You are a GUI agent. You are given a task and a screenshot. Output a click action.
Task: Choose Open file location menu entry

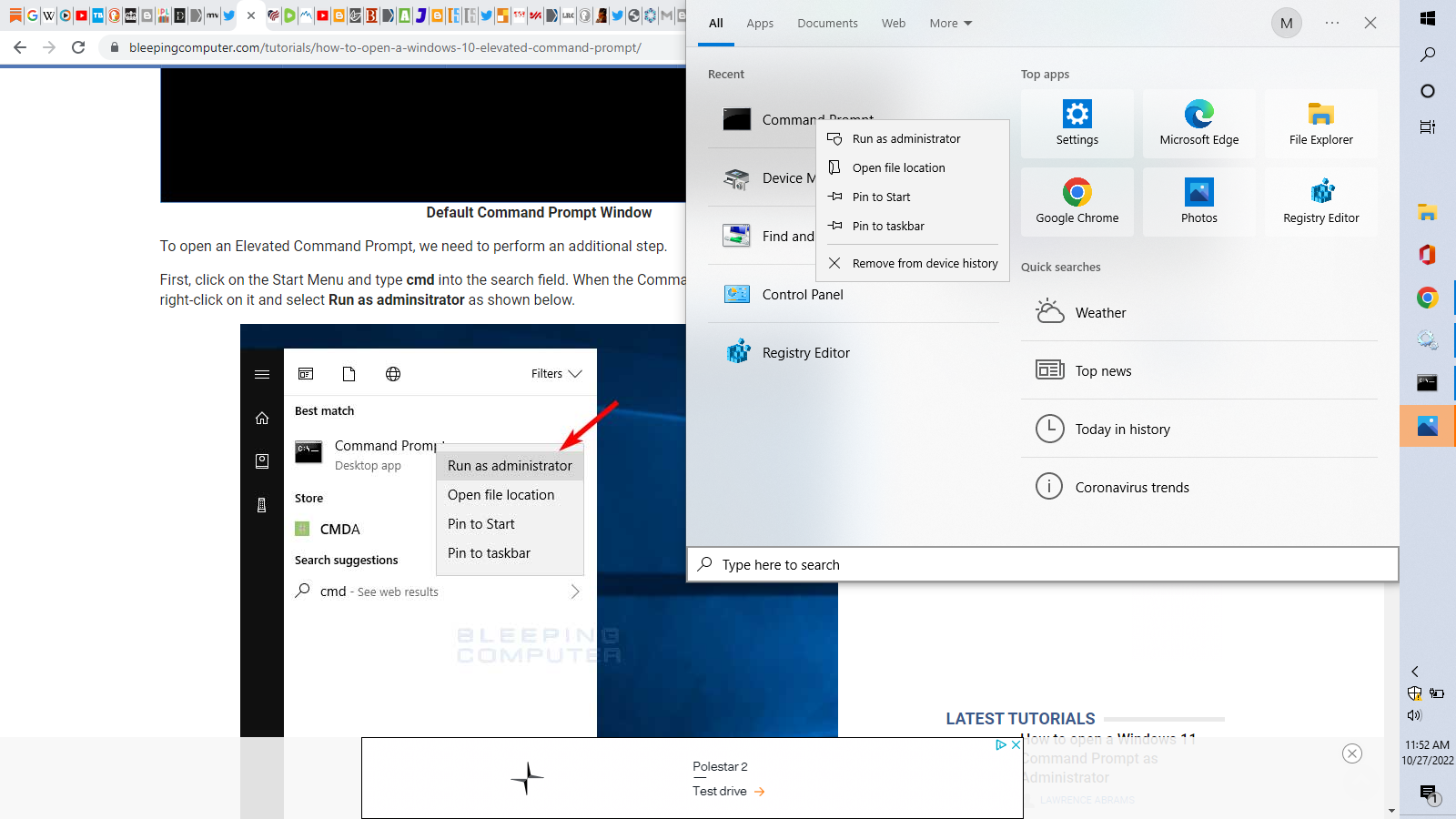click(x=913, y=167)
